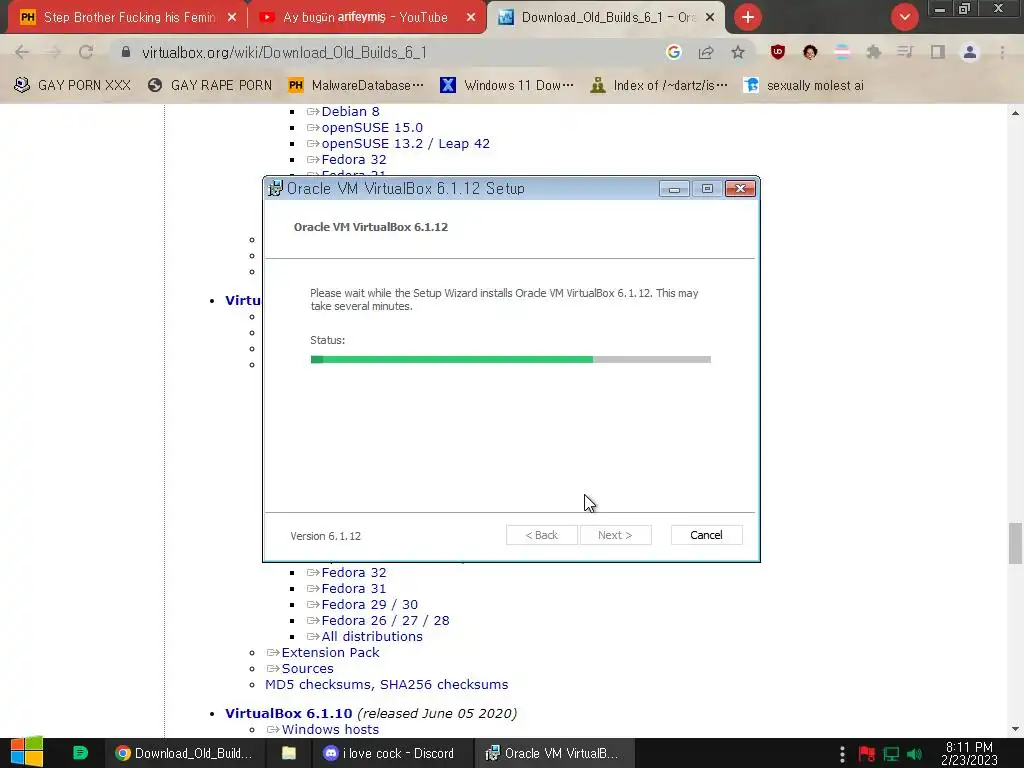Open the Chrome three-dot menu

click(1002, 52)
